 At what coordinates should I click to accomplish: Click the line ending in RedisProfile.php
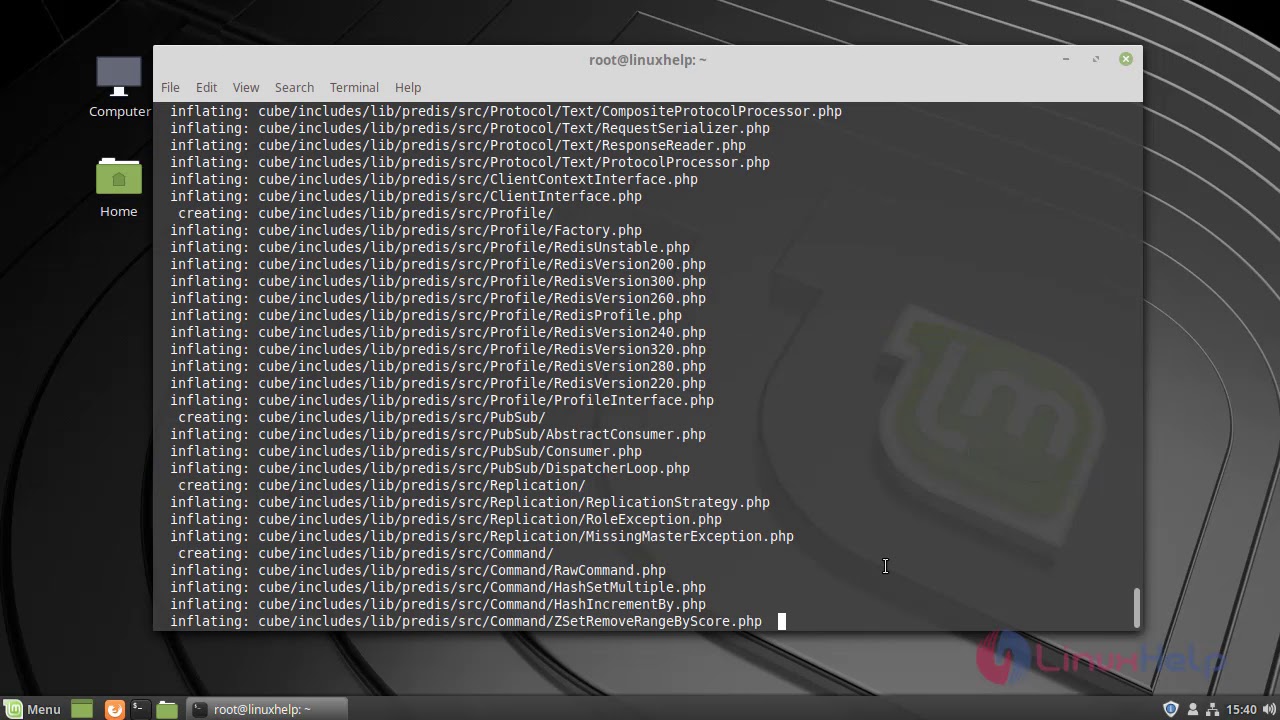click(x=426, y=315)
